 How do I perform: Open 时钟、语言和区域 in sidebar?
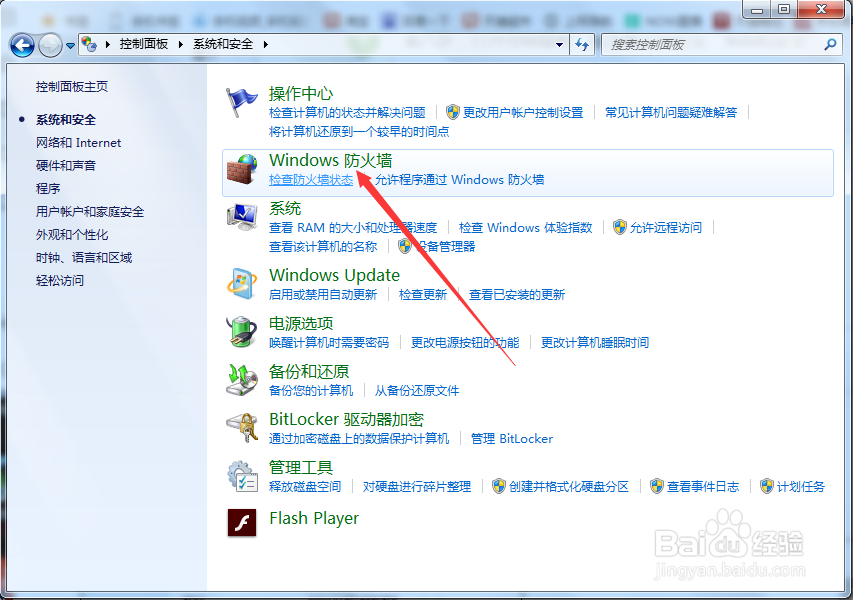[84, 257]
